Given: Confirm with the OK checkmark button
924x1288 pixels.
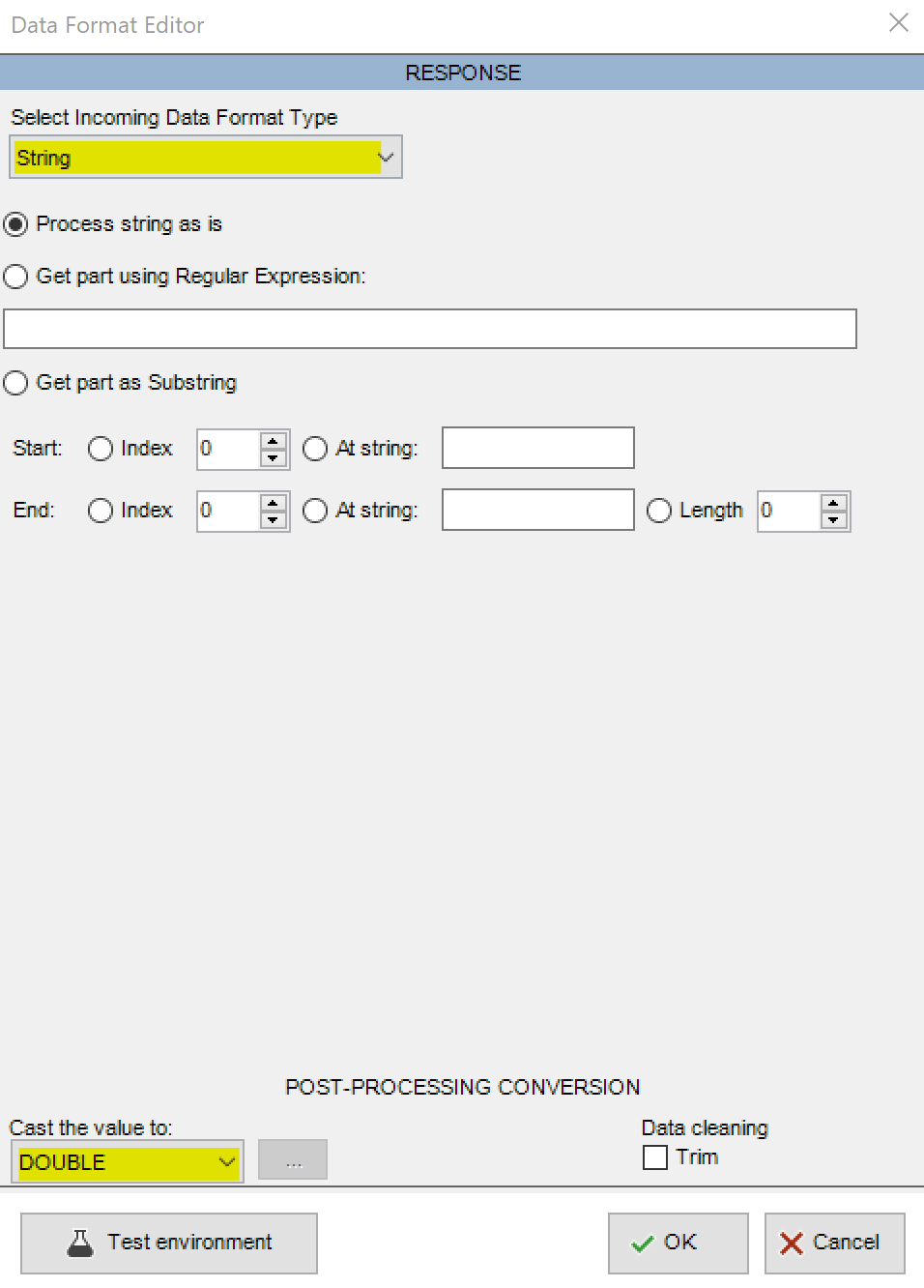Looking at the screenshot, I should click(x=678, y=1243).
